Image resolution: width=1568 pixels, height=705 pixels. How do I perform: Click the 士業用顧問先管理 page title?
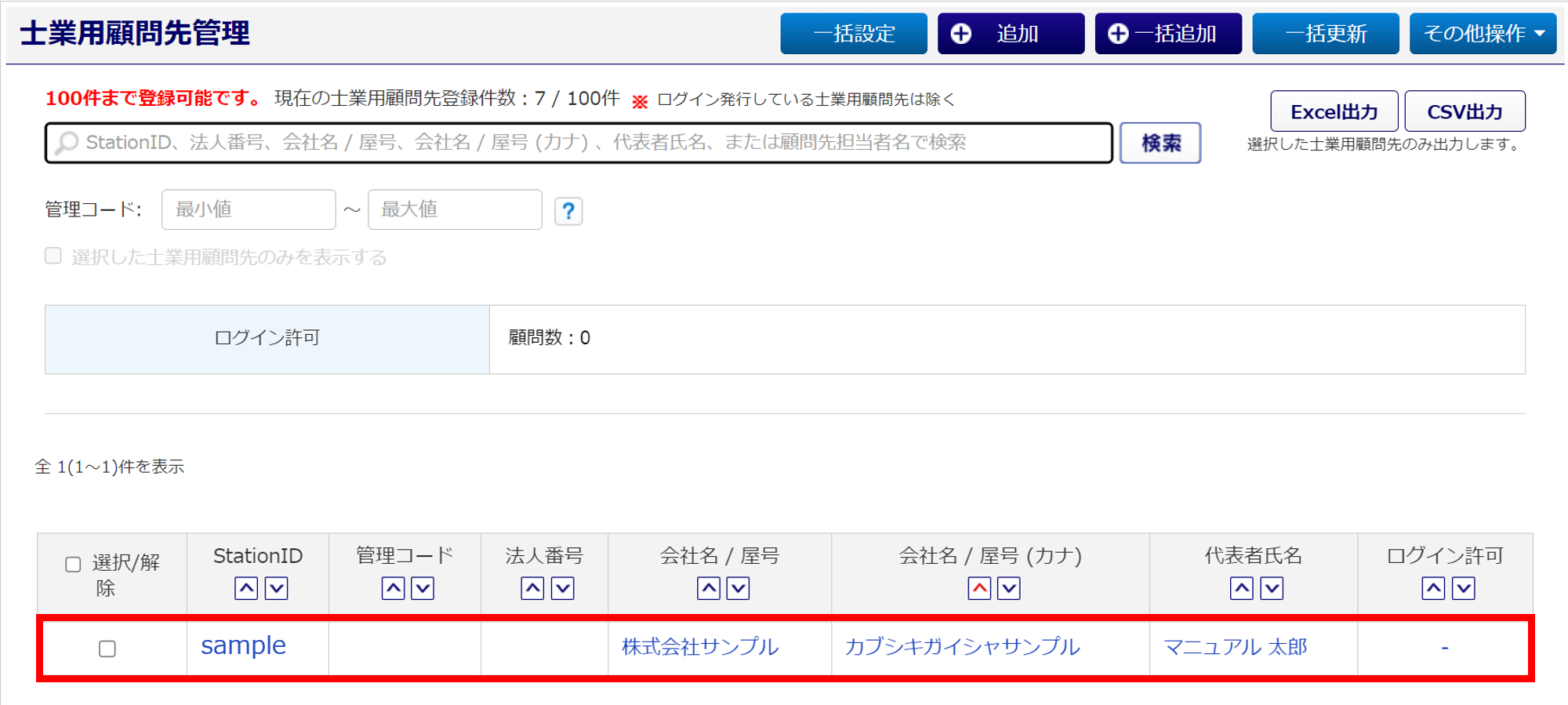[135, 33]
